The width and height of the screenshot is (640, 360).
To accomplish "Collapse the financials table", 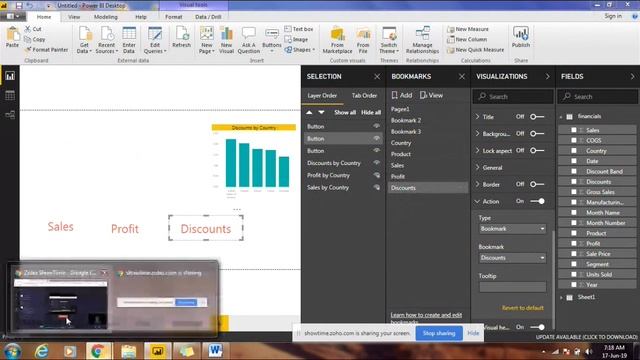I will [561, 117].
